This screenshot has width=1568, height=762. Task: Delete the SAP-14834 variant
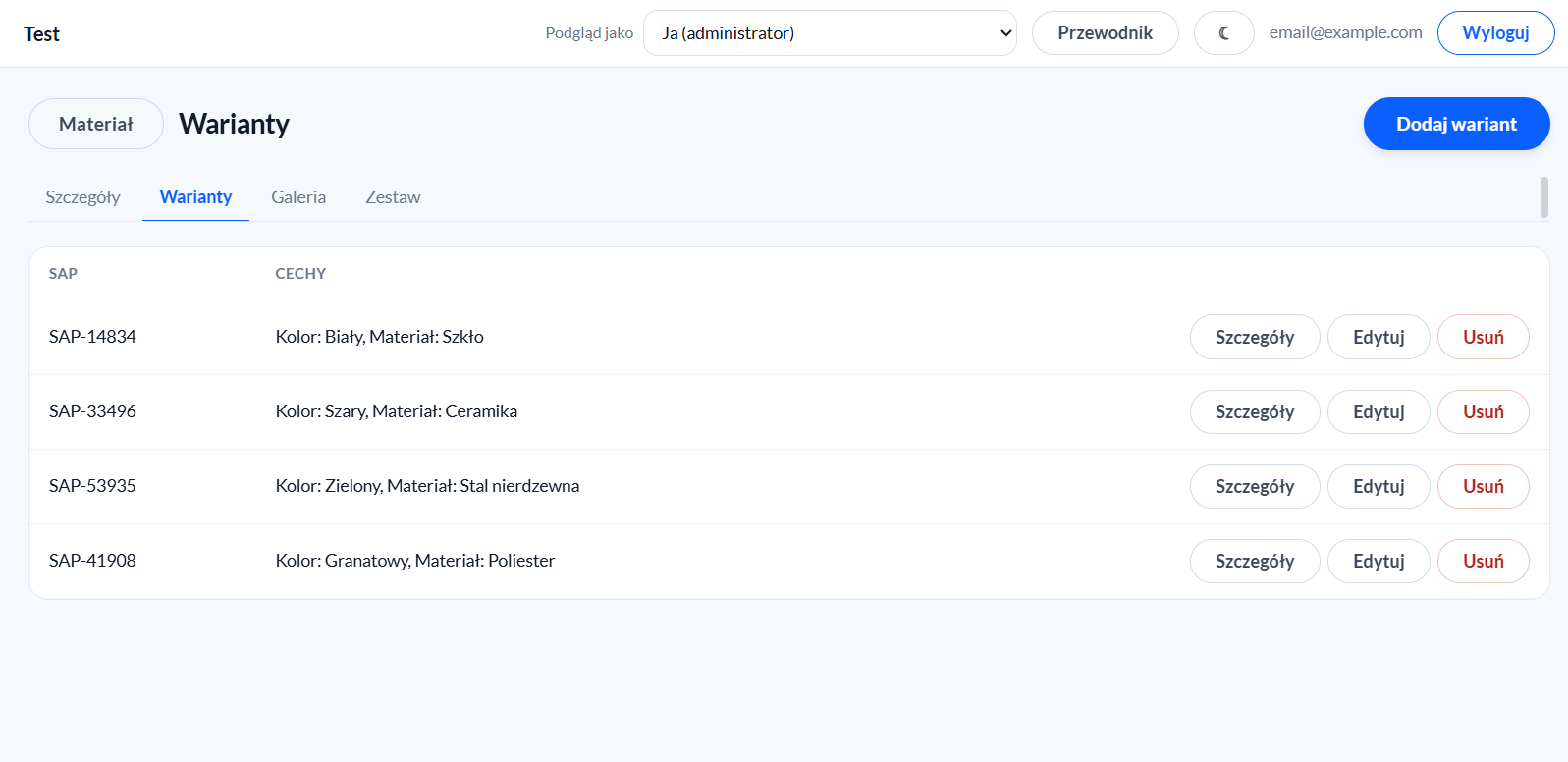(1483, 337)
